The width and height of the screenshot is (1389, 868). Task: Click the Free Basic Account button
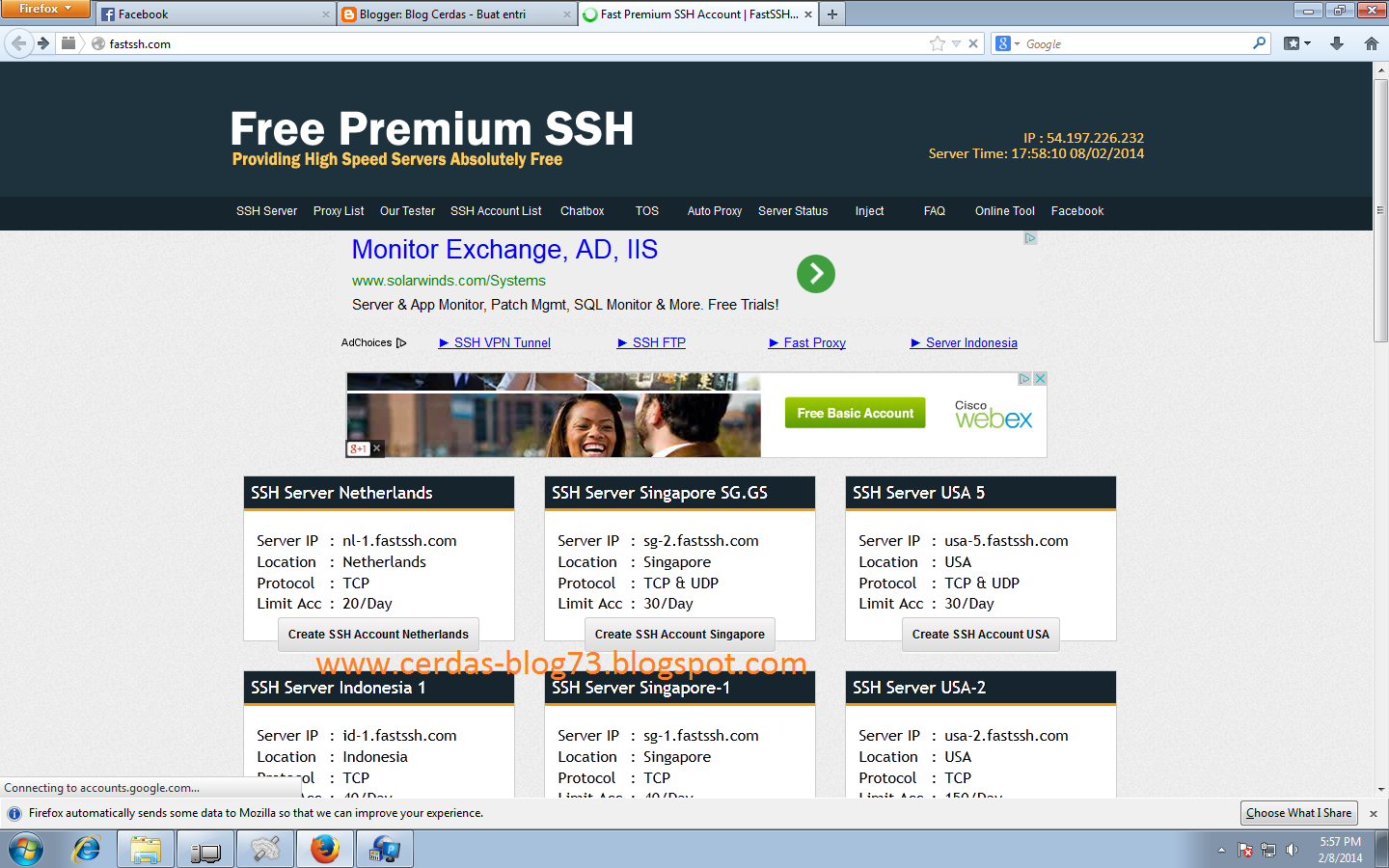click(855, 413)
